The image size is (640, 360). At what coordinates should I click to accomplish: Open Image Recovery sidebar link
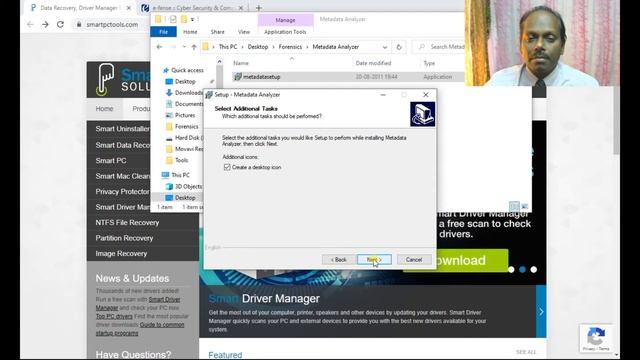121,254
